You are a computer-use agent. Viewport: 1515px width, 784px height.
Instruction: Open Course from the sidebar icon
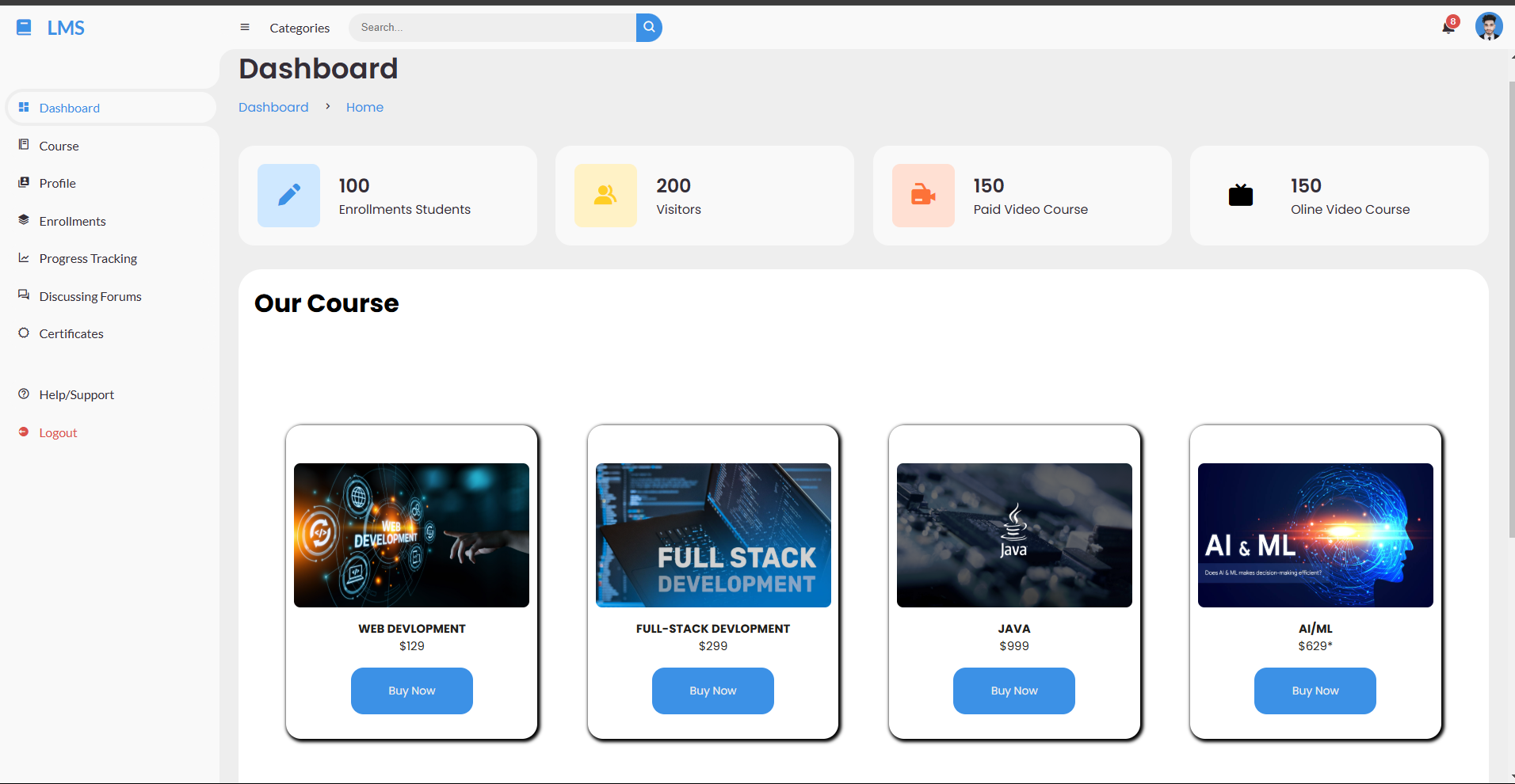(x=24, y=145)
